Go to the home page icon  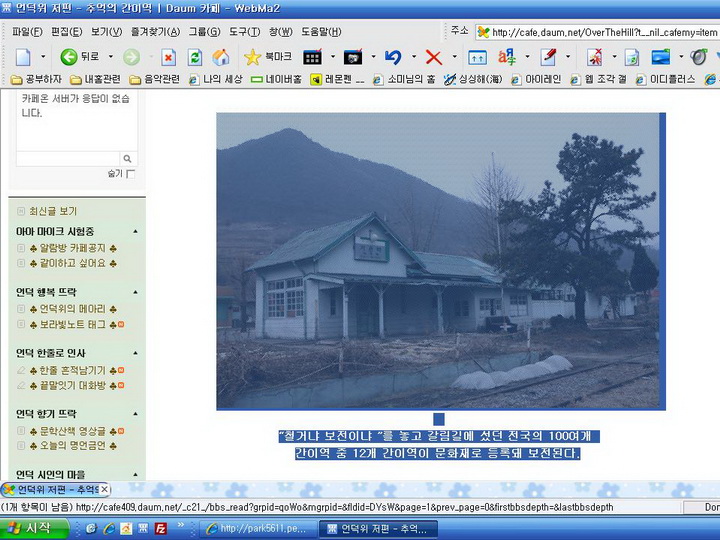(x=220, y=57)
